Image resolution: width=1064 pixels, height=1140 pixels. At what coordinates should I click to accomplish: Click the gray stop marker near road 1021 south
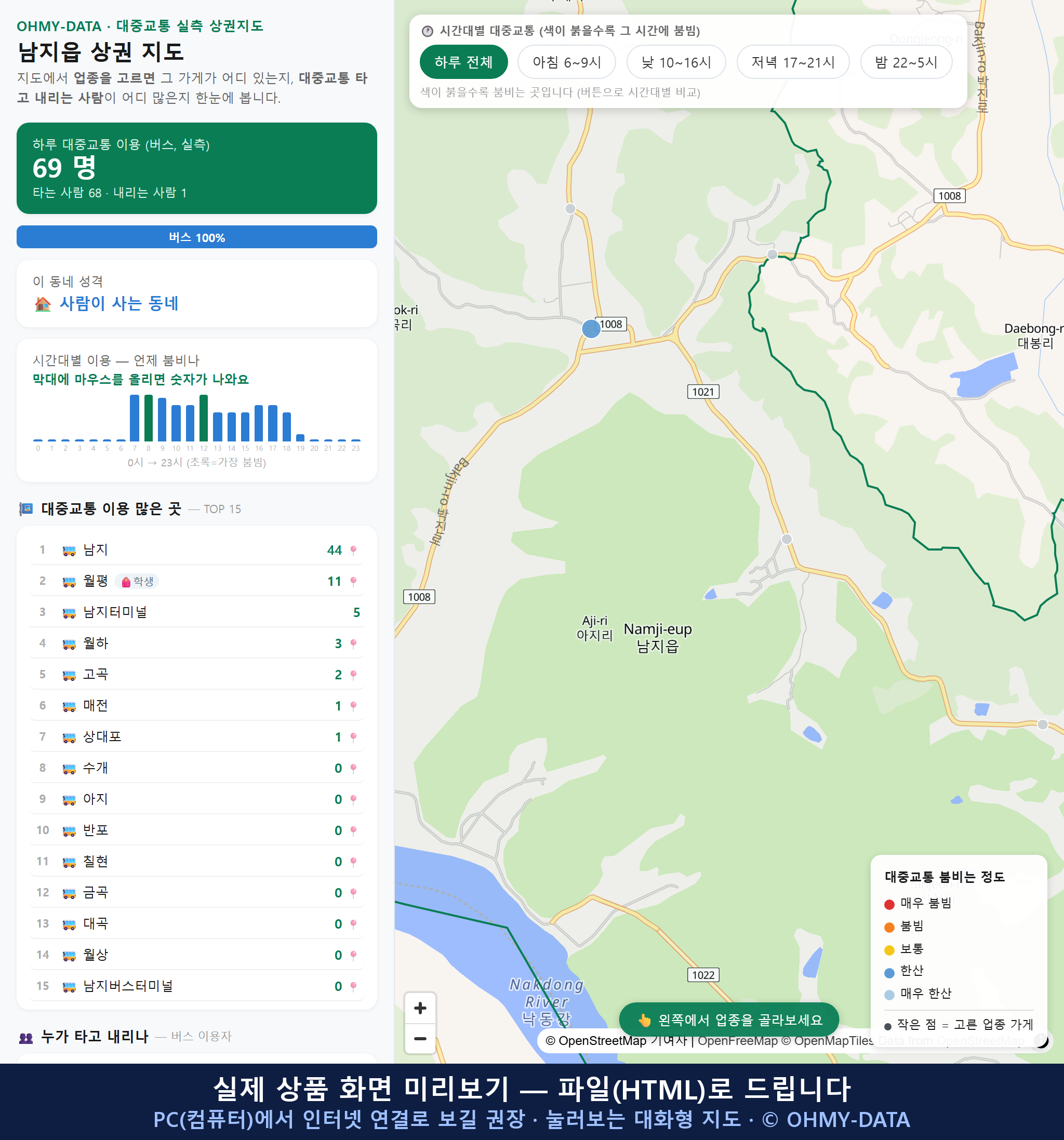point(787,539)
